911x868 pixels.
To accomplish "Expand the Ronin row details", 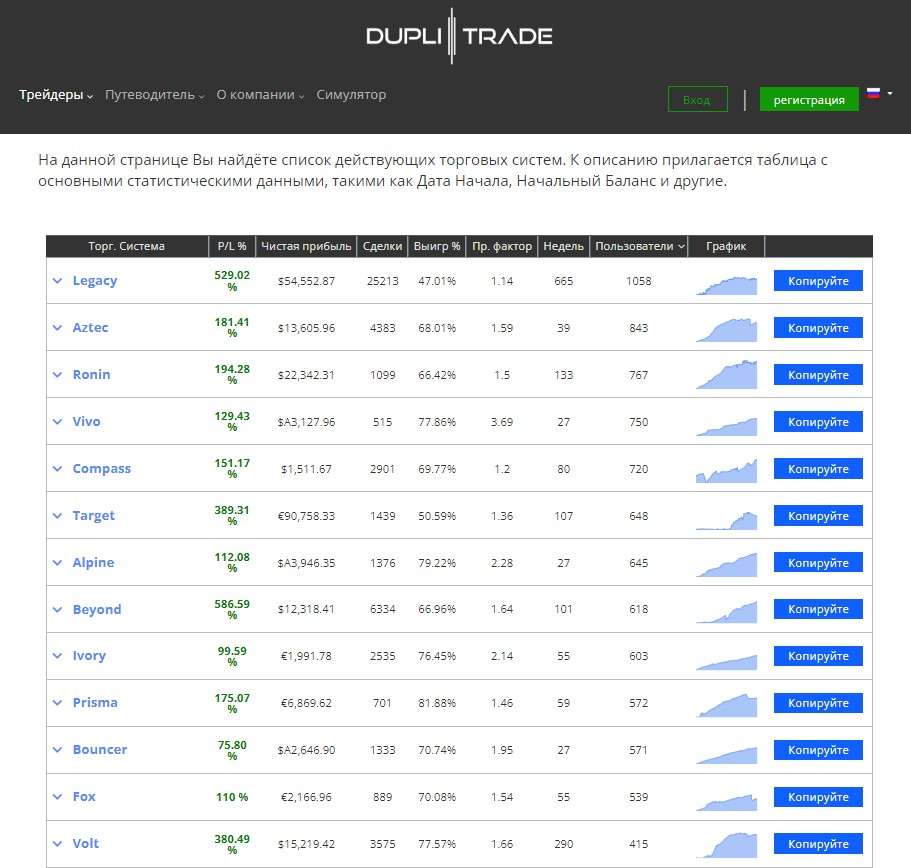I will tap(58, 375).
